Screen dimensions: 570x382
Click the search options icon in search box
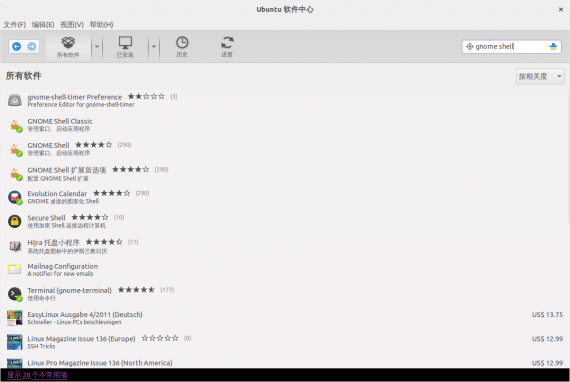pyautogui.click(x=470, y=47)
